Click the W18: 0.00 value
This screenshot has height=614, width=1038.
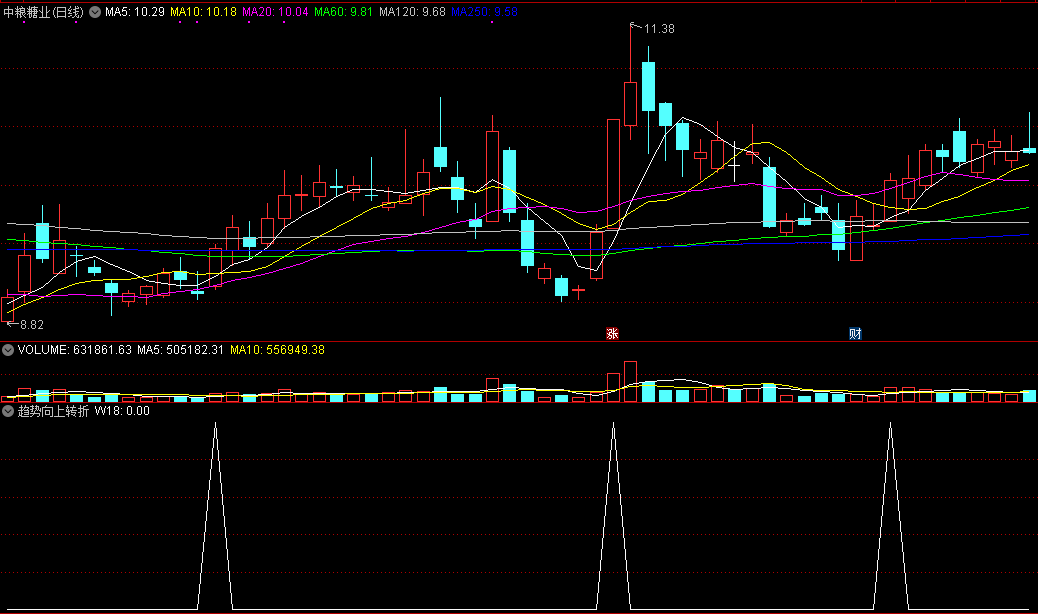click(122, 411)
